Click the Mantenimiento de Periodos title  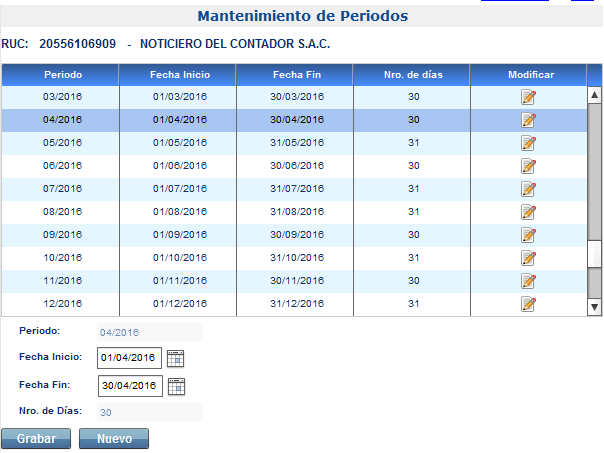(302, 16)
